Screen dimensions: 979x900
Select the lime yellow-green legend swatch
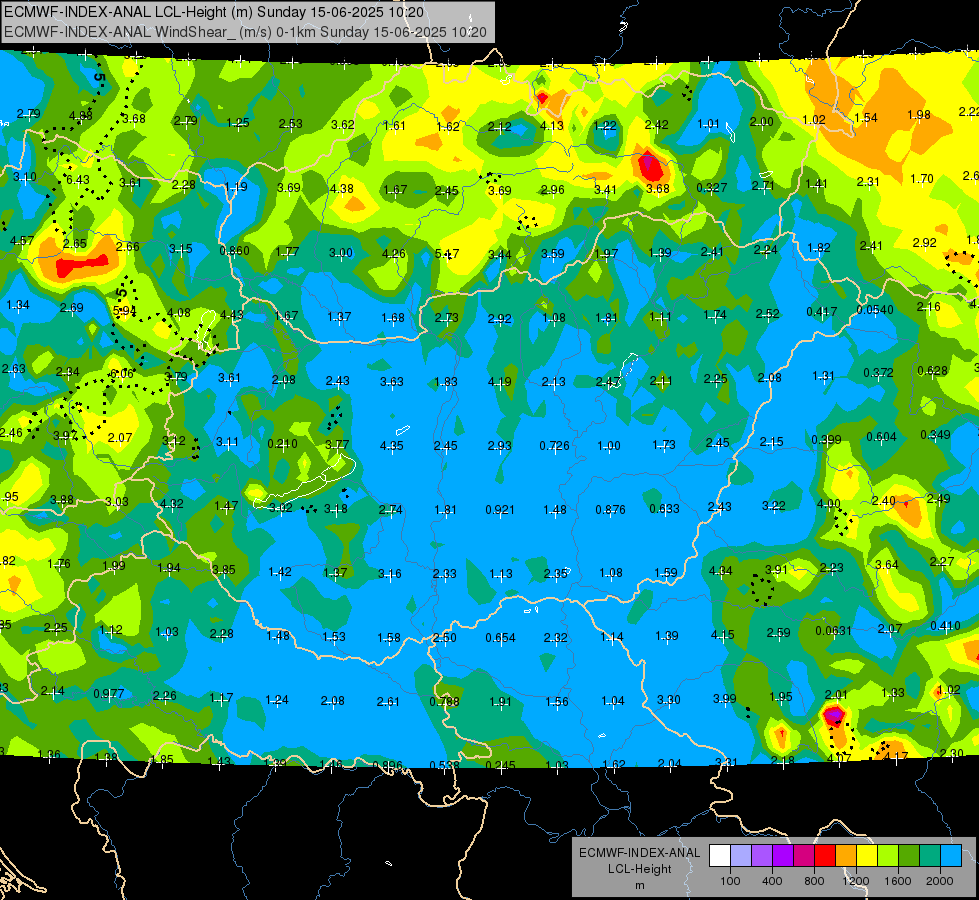tap(888, 855)
